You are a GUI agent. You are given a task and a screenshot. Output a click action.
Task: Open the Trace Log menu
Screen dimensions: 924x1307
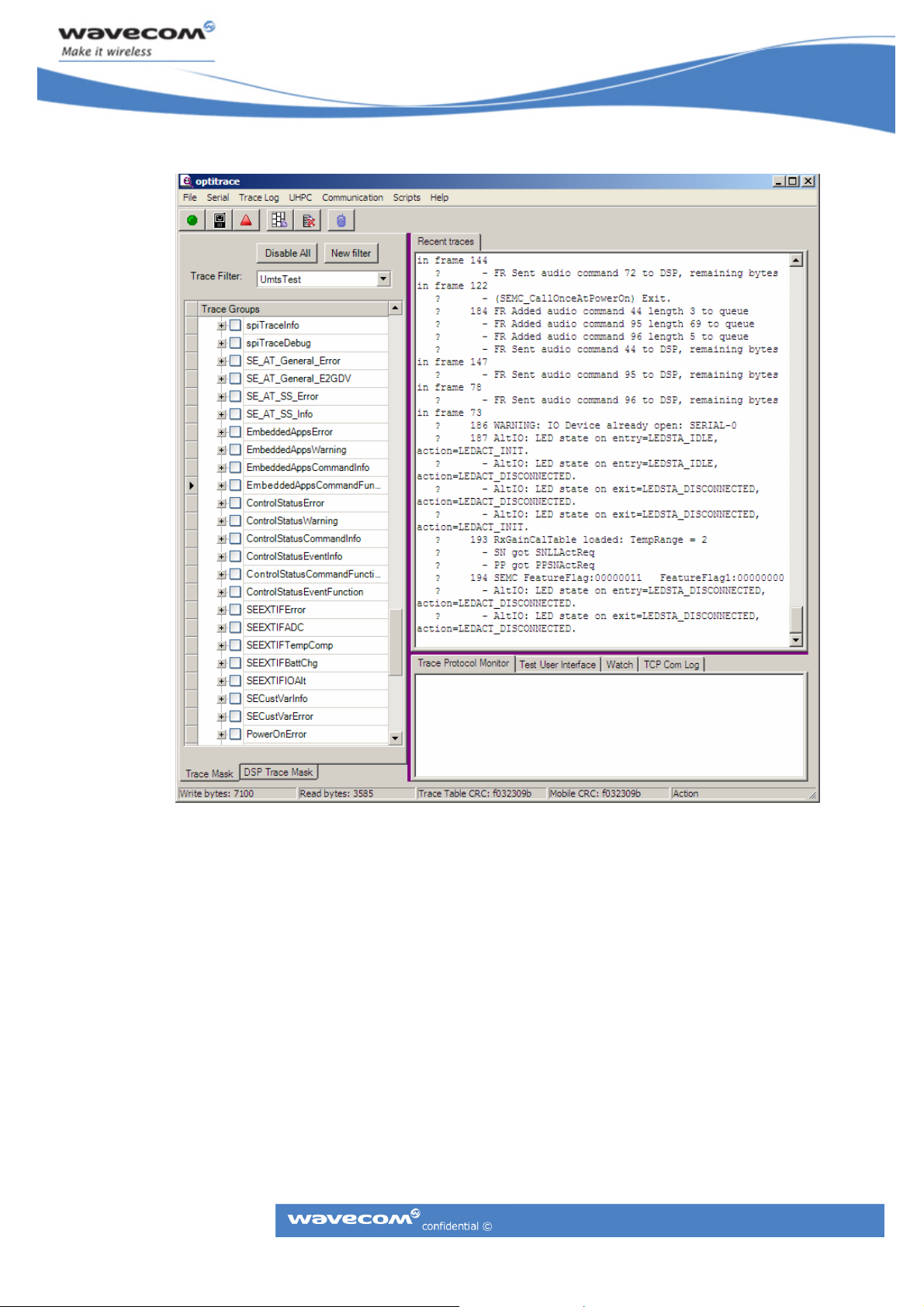click(x=259, y=198)
